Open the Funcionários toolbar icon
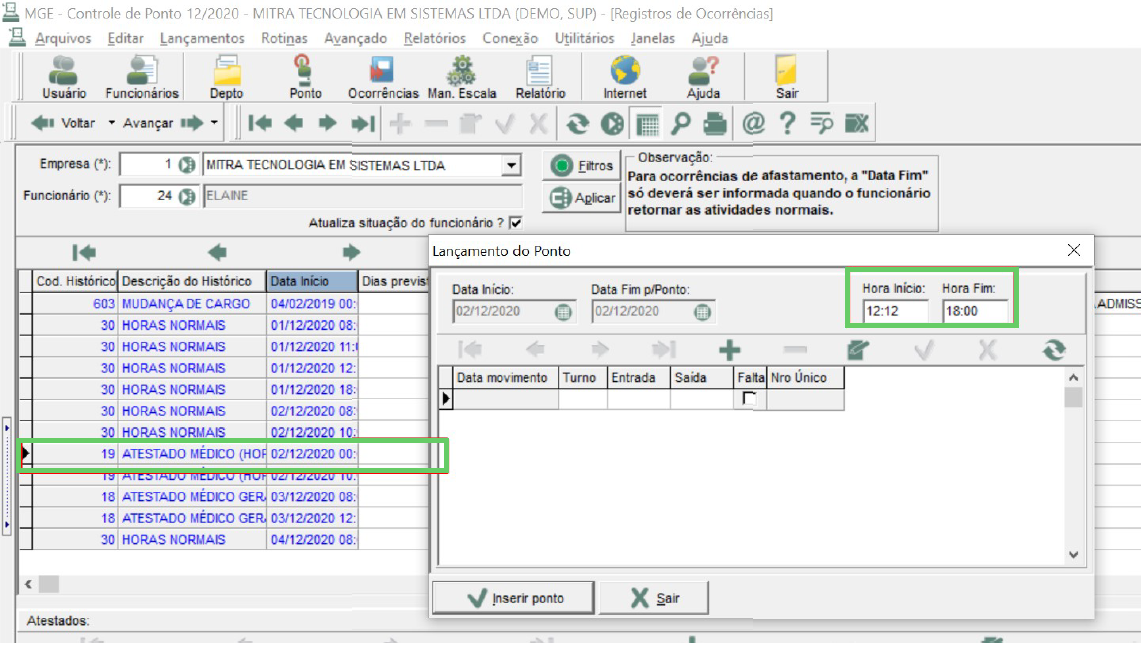This screenshot has height=645, width=1144. coord(142,77)
